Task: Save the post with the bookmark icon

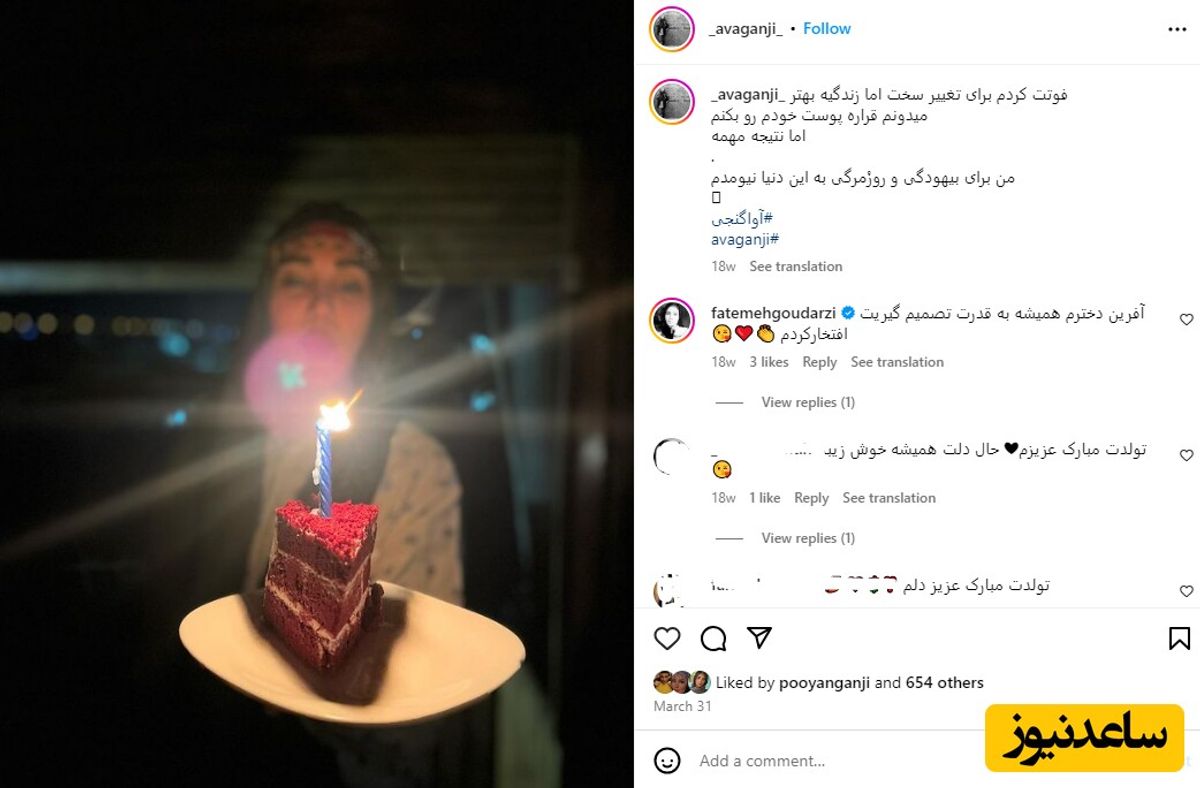Action: (x=1179, y=638)
